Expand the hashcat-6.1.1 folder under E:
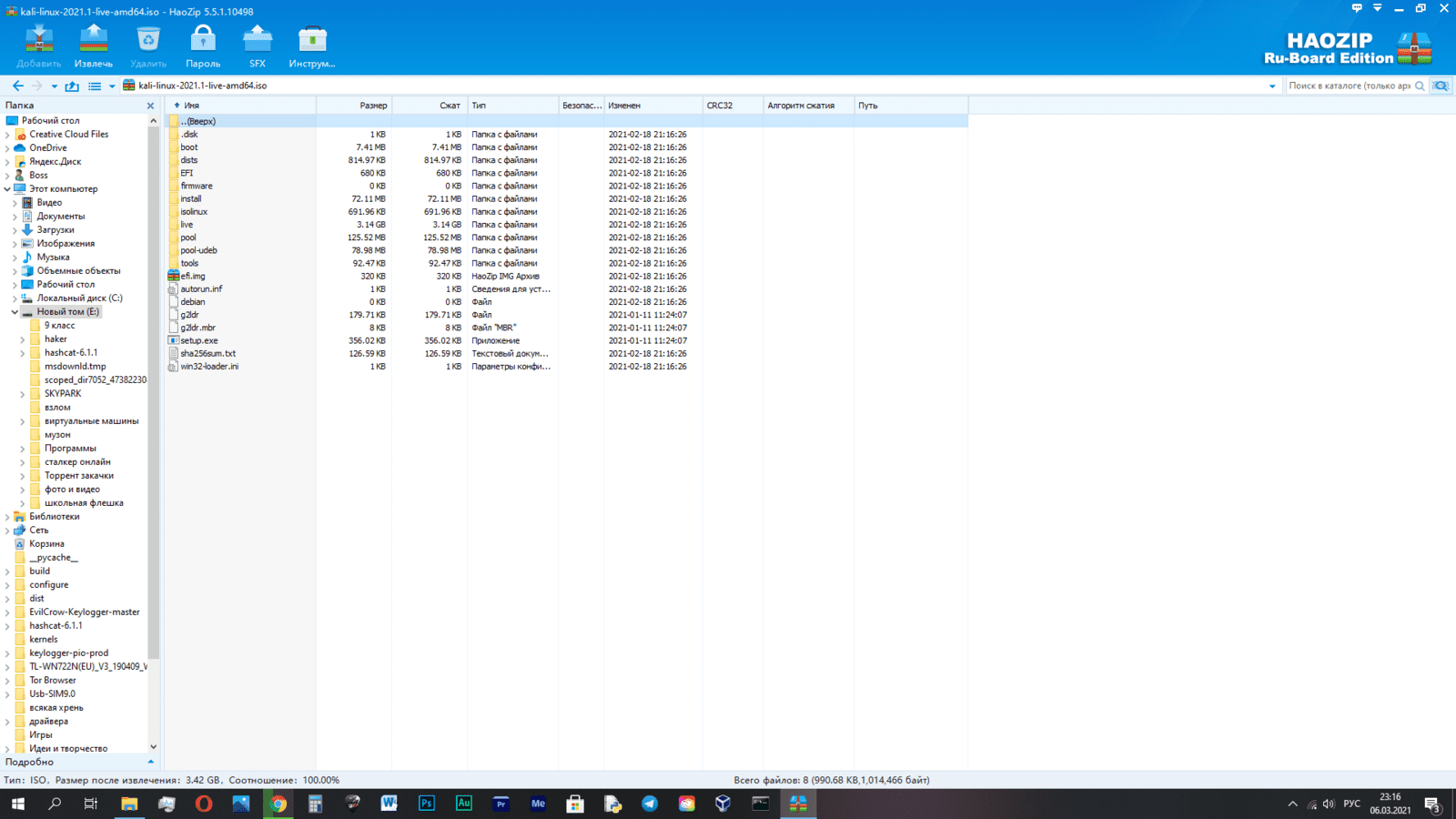The height and width of the screenshot is (819, 1456). pyautogui.click(x=23, y=353)
